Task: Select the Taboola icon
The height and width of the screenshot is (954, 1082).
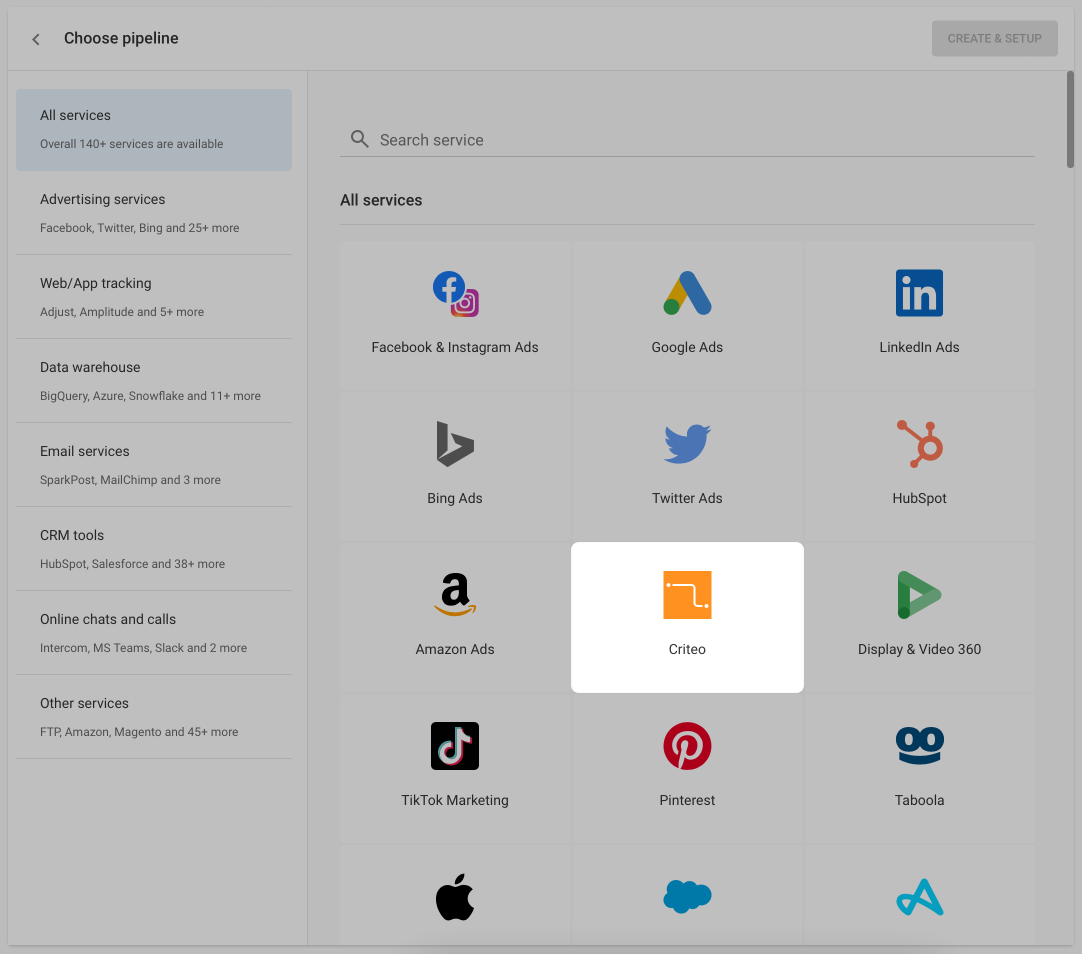Action: pos(920,746)
